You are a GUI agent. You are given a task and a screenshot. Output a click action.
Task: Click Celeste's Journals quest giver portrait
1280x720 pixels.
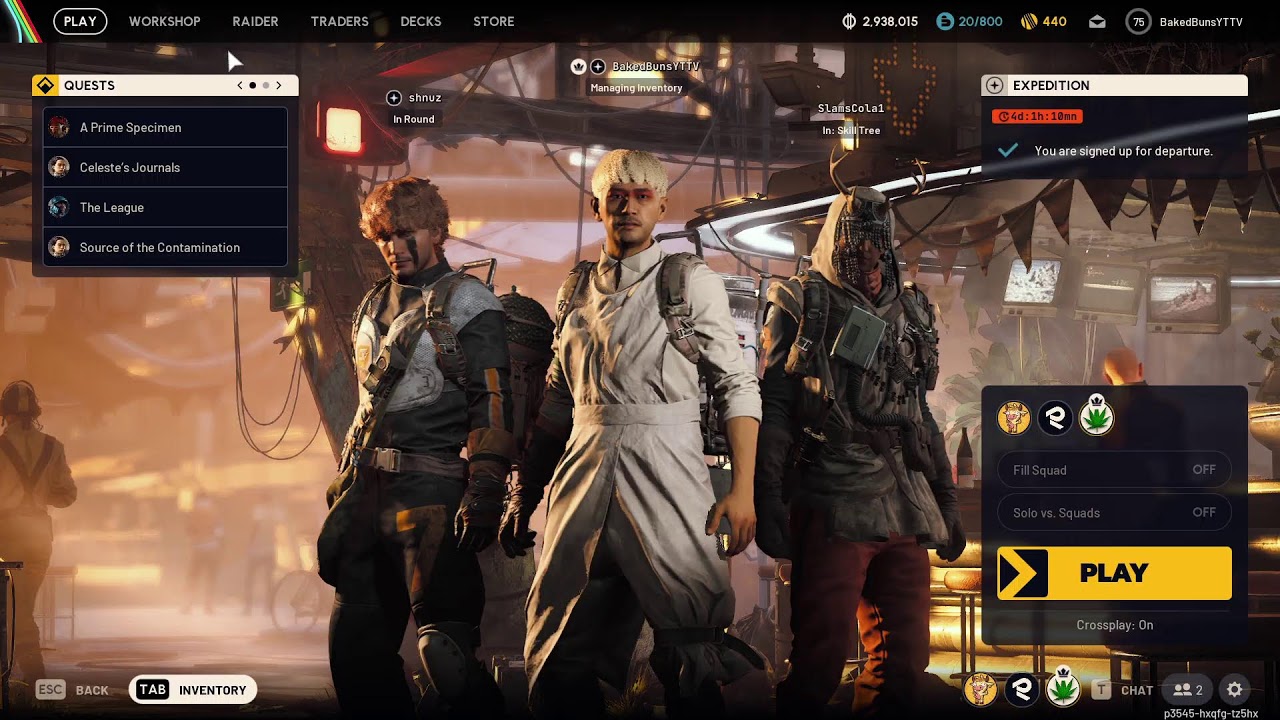click(x=59, y=167)
